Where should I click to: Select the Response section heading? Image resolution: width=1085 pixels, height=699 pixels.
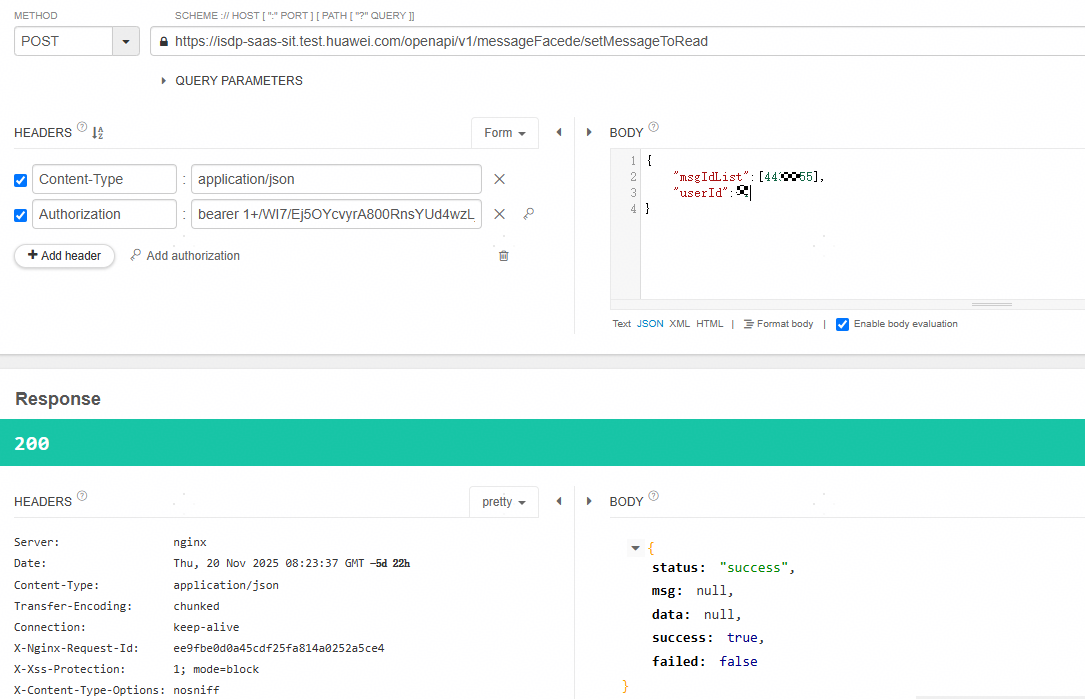pyautogui.click(x=58, y=399)
